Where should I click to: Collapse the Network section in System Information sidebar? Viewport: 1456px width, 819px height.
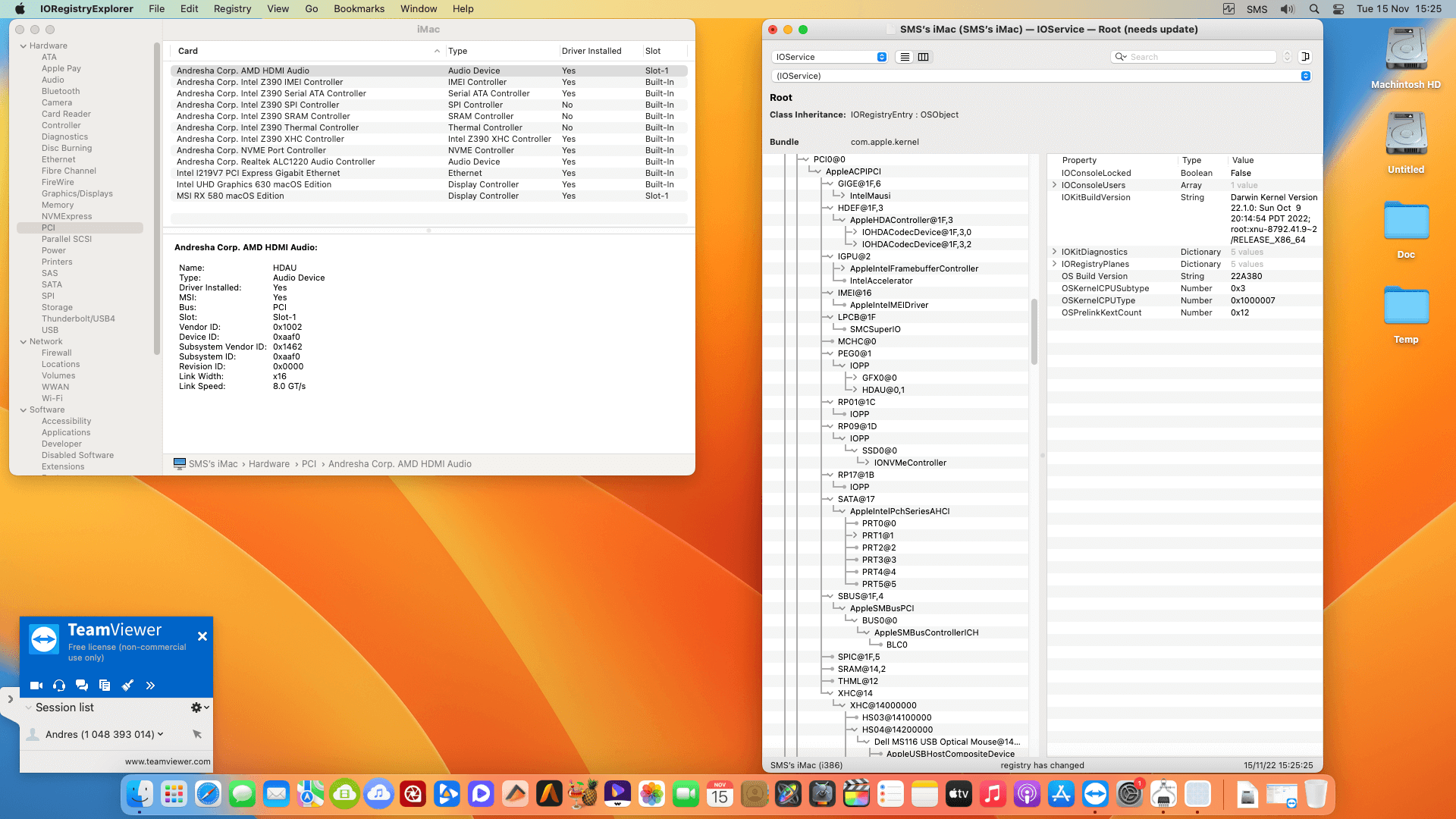(24, 342)
